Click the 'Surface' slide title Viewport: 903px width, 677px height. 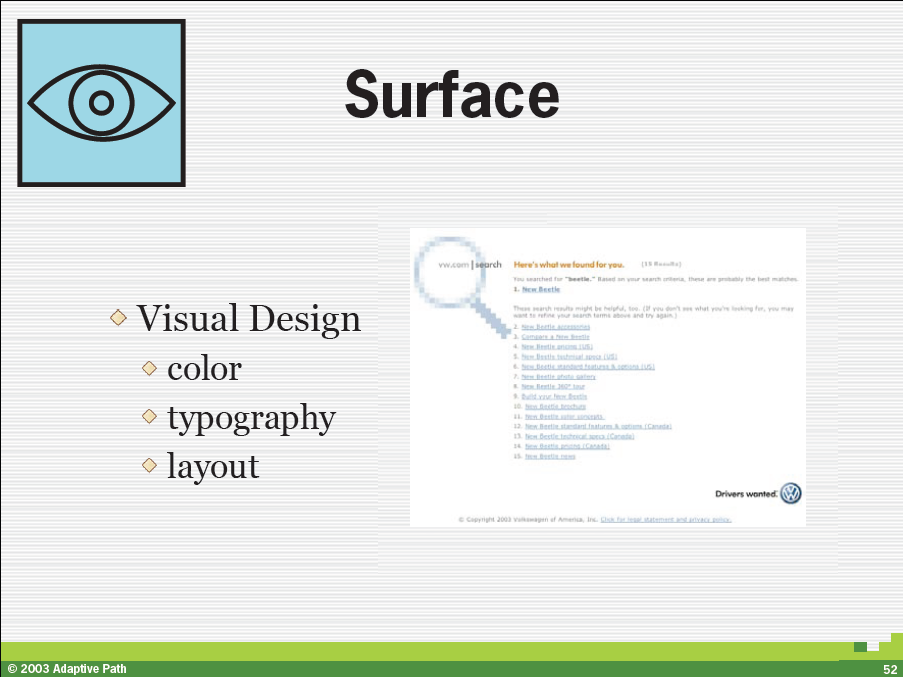coord(451,96)
